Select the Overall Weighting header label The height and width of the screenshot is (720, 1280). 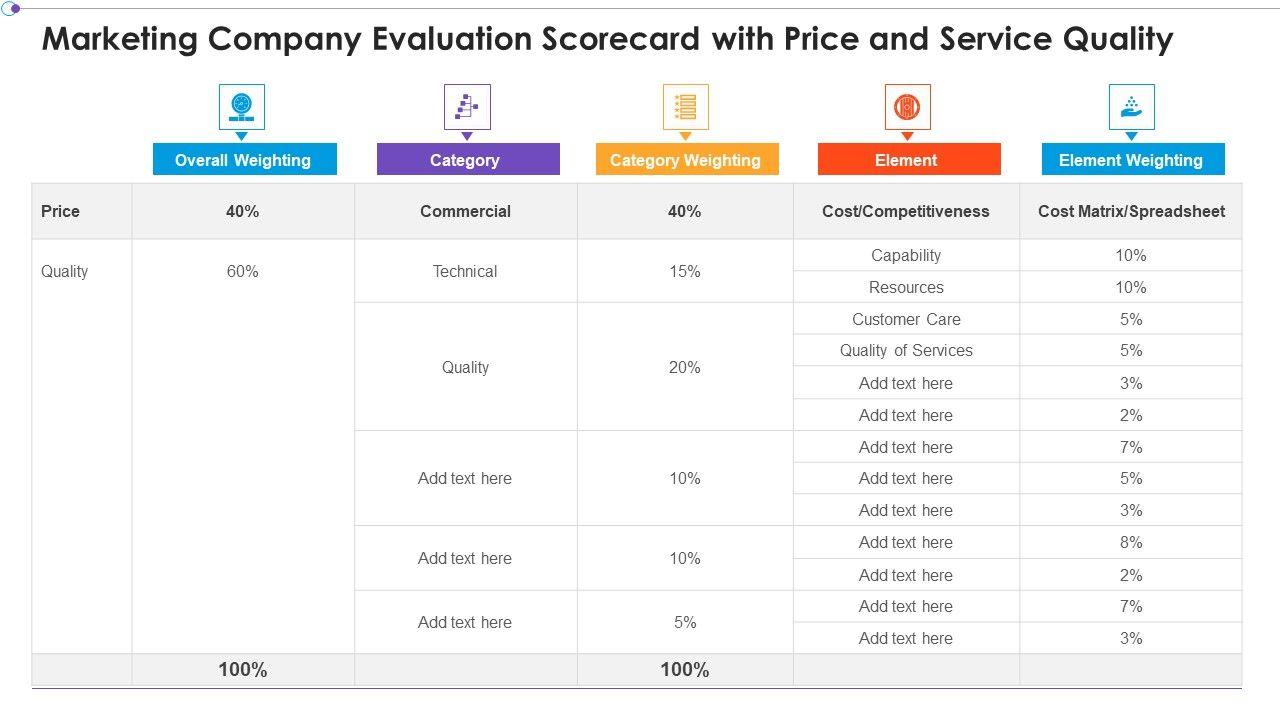coord(244,160)
